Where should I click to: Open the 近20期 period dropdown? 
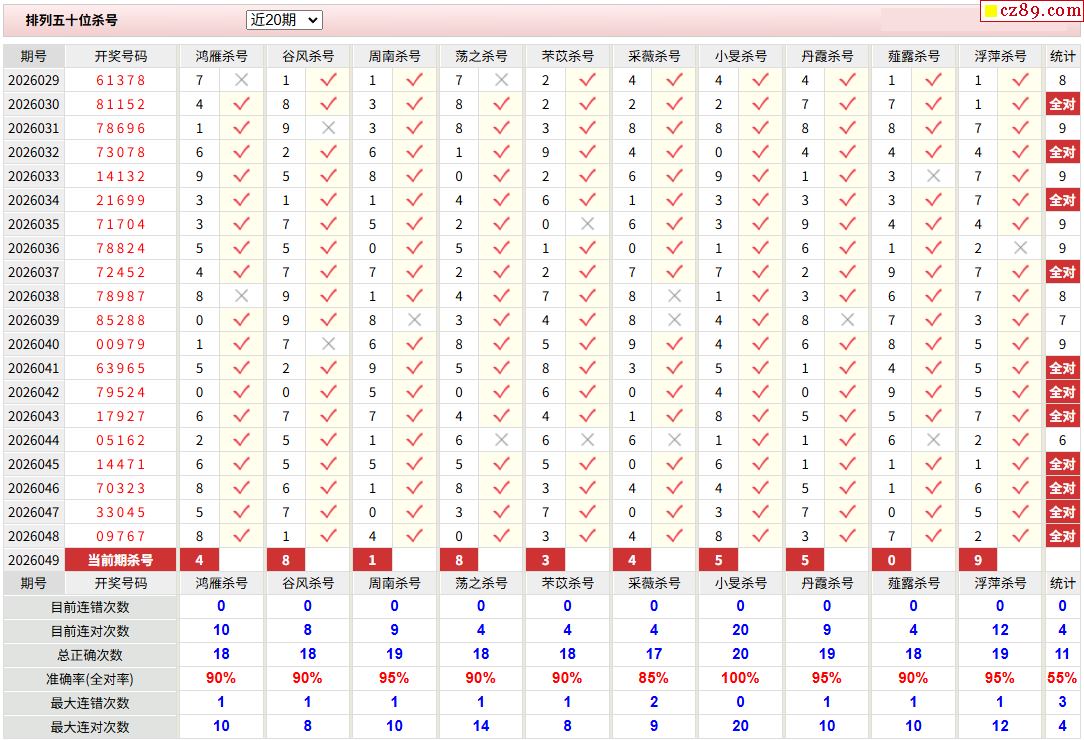coord(284,20)
